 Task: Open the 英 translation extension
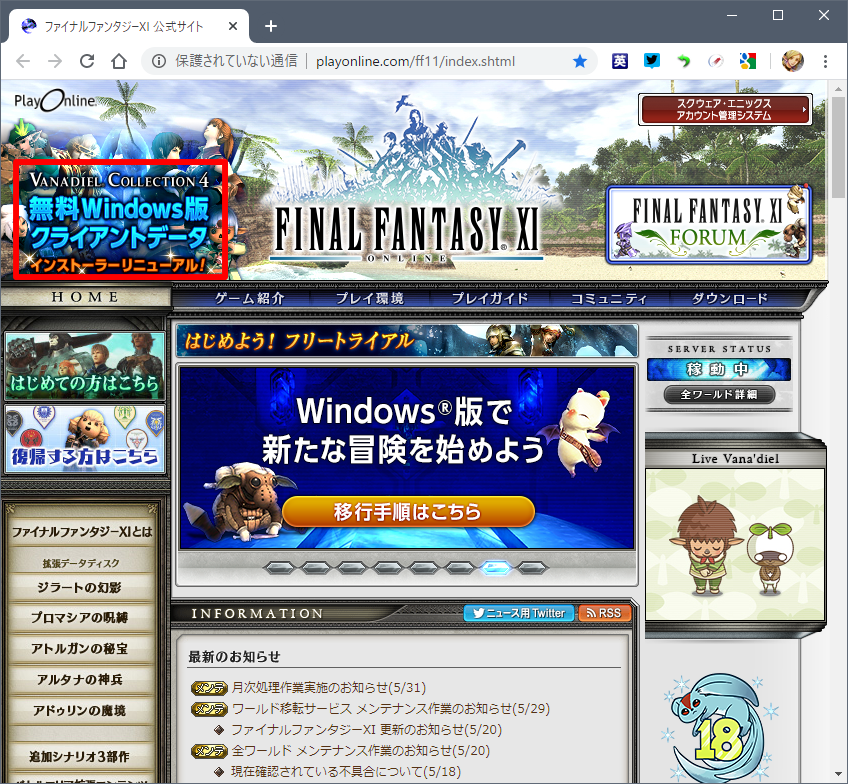coord(620,61)
